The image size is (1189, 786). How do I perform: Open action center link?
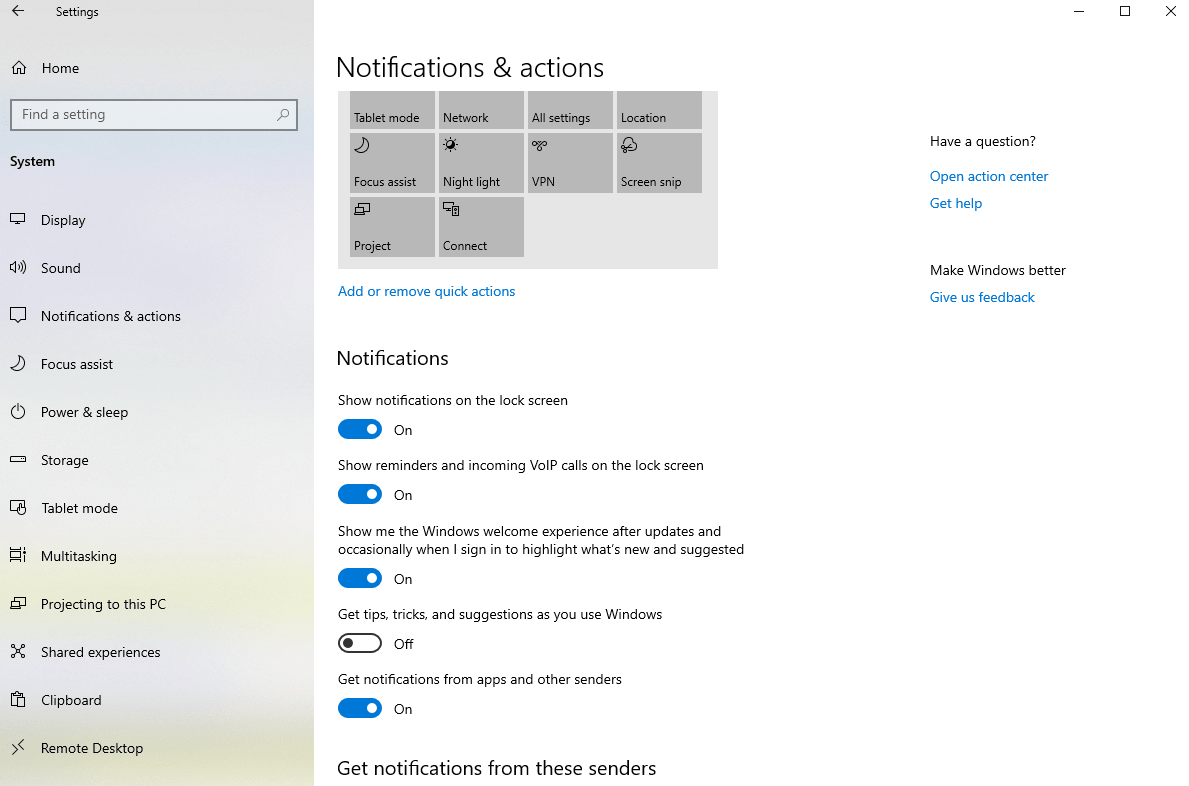(989, 176)
